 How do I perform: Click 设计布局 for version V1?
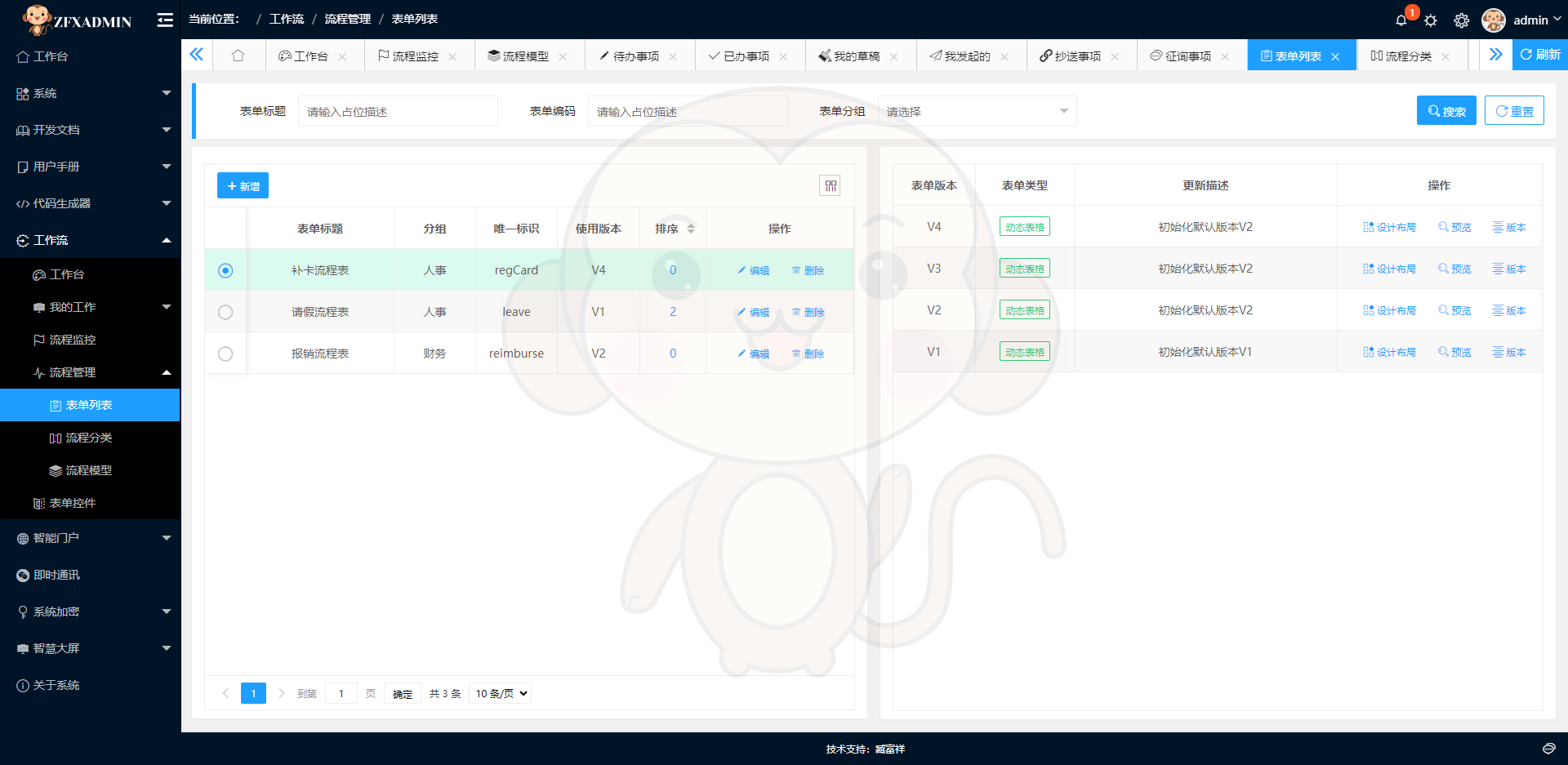coord(1389,352)
